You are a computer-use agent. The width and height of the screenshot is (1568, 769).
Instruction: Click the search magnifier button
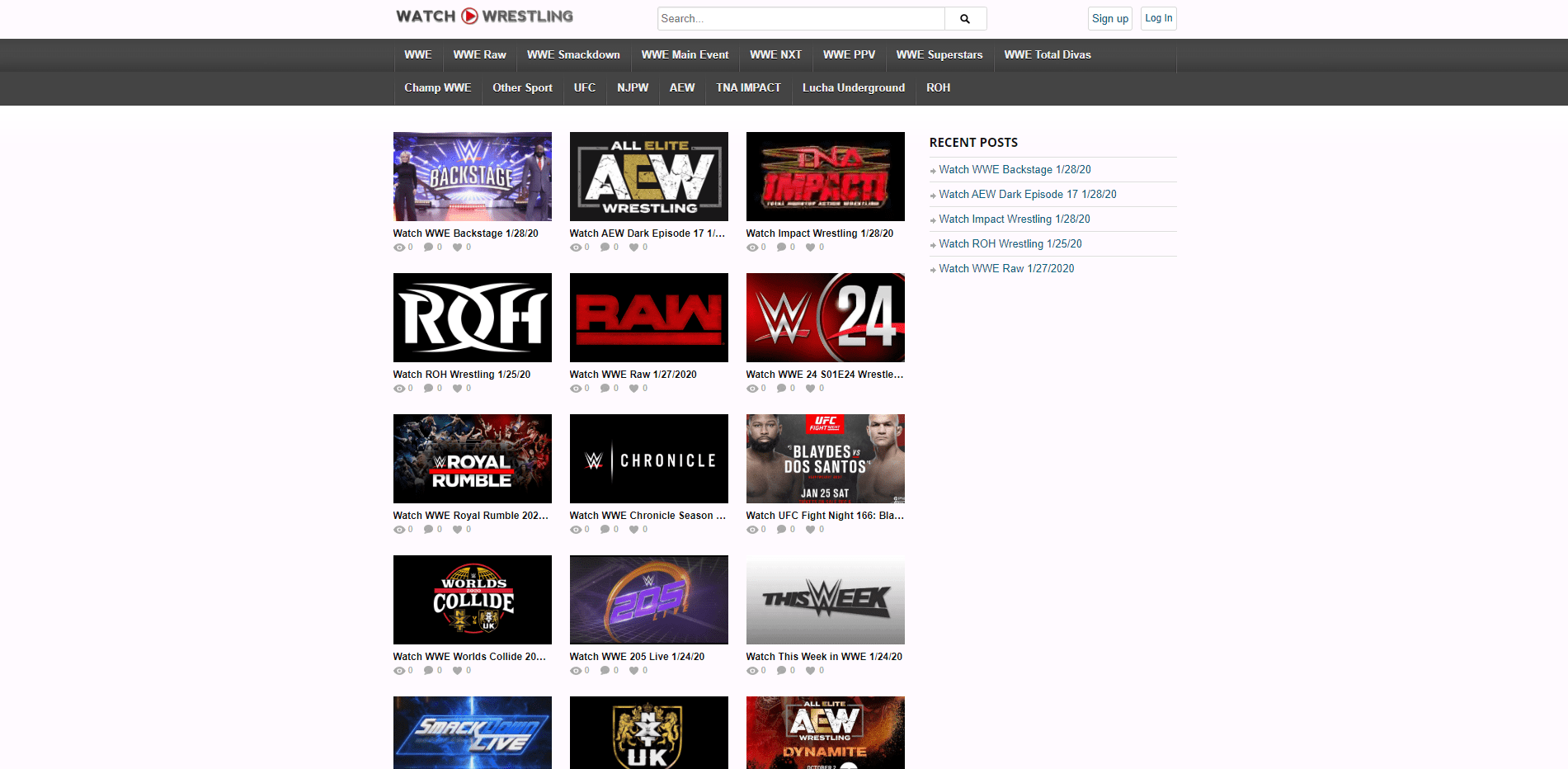click(x=965, y=19)
